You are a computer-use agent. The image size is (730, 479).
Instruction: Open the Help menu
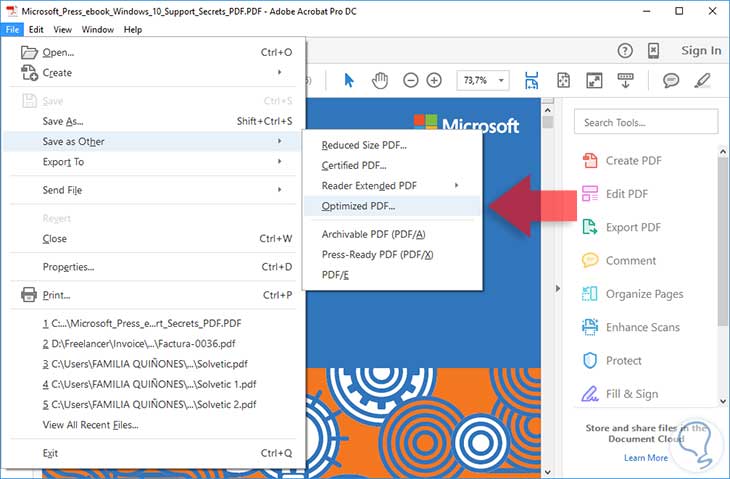133,29
